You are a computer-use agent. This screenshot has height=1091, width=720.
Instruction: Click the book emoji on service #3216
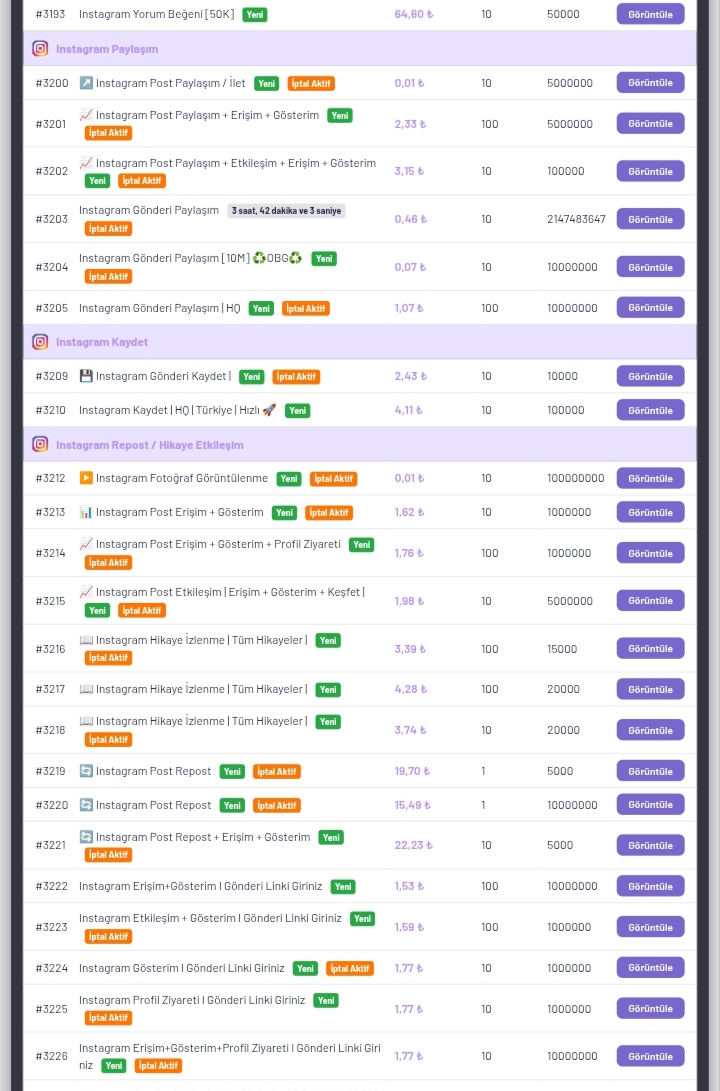86,640
